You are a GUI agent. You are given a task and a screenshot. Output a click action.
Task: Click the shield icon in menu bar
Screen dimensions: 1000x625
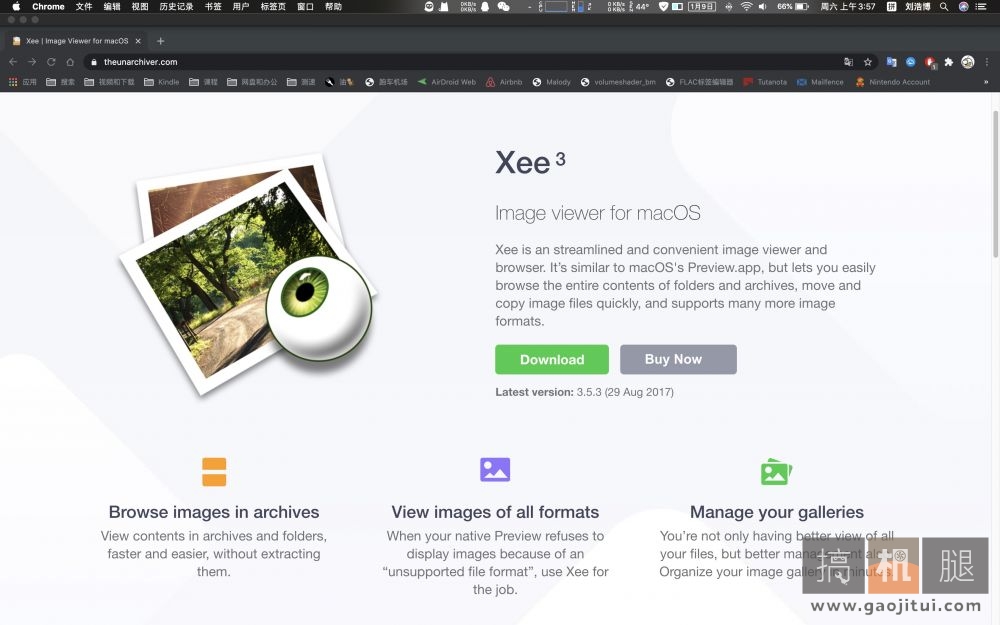click(663, 6)
